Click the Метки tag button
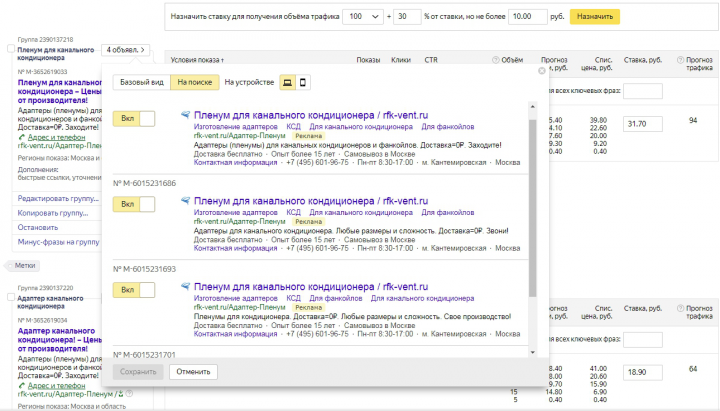 24,265
